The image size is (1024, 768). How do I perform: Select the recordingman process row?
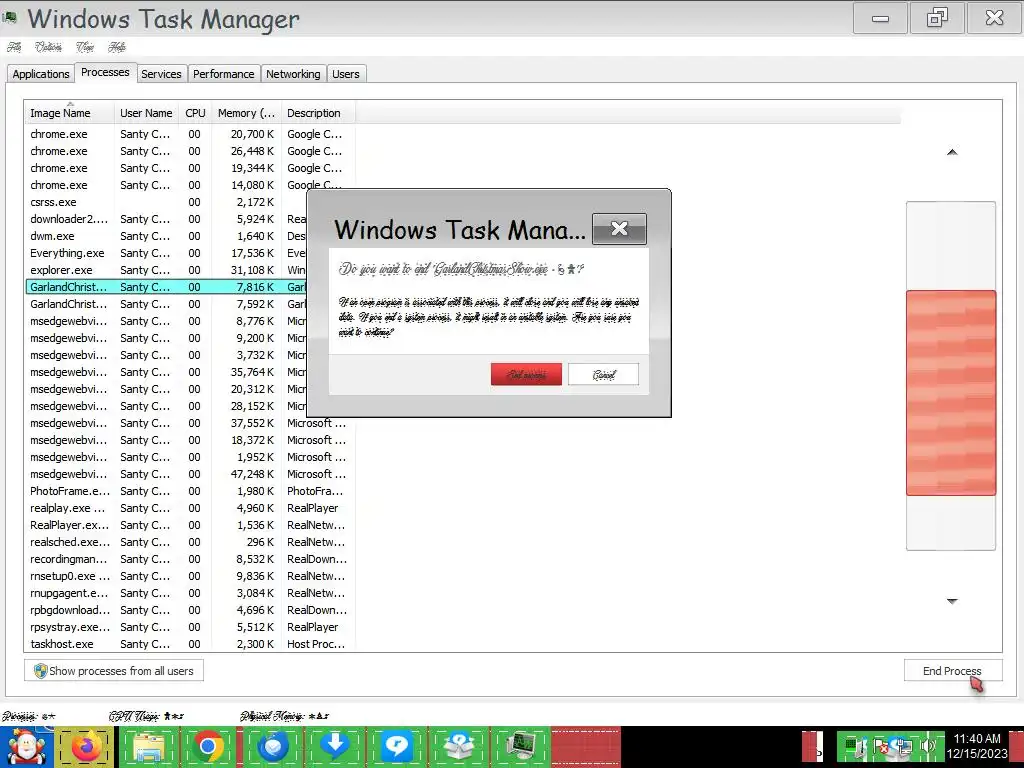coord(189,558)
